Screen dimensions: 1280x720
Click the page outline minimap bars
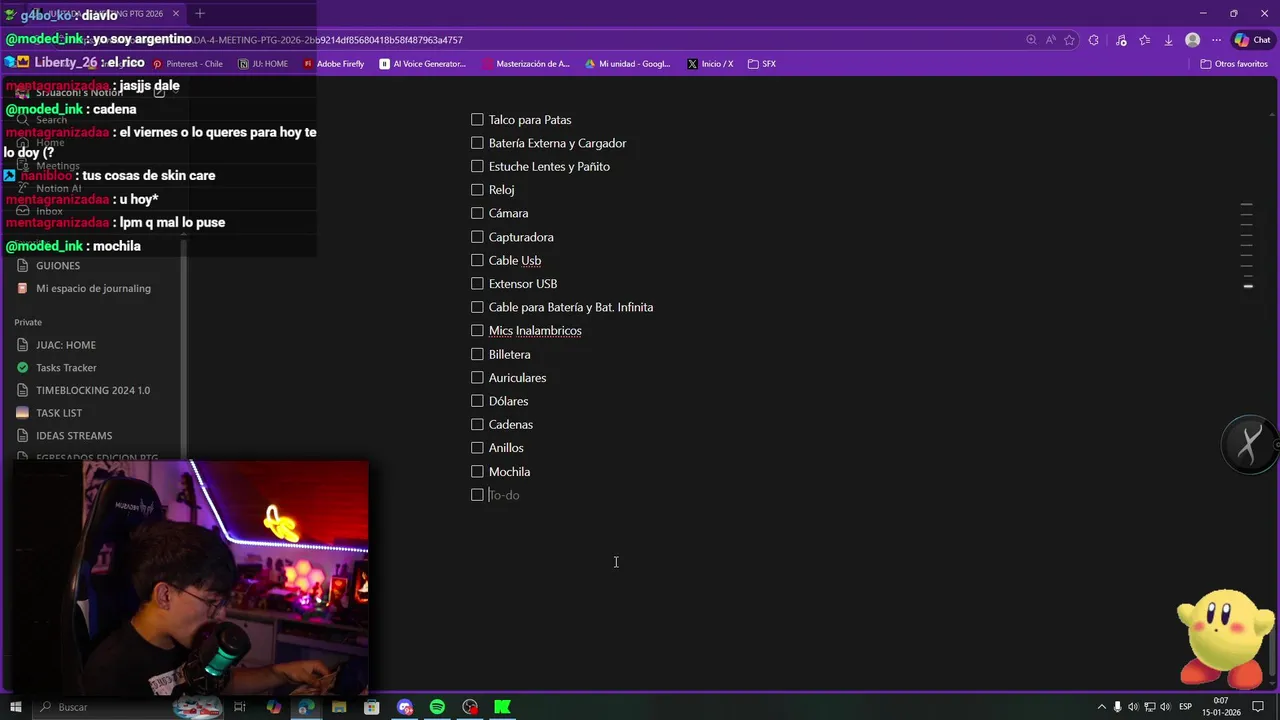[x=1247, y=245]
